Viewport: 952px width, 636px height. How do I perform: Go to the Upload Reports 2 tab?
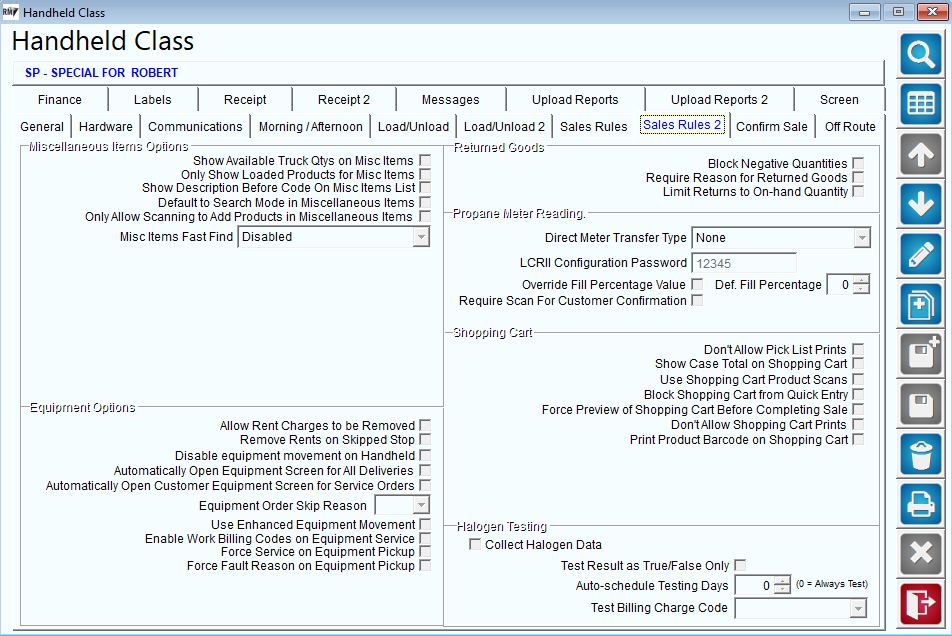click(719, 100)
